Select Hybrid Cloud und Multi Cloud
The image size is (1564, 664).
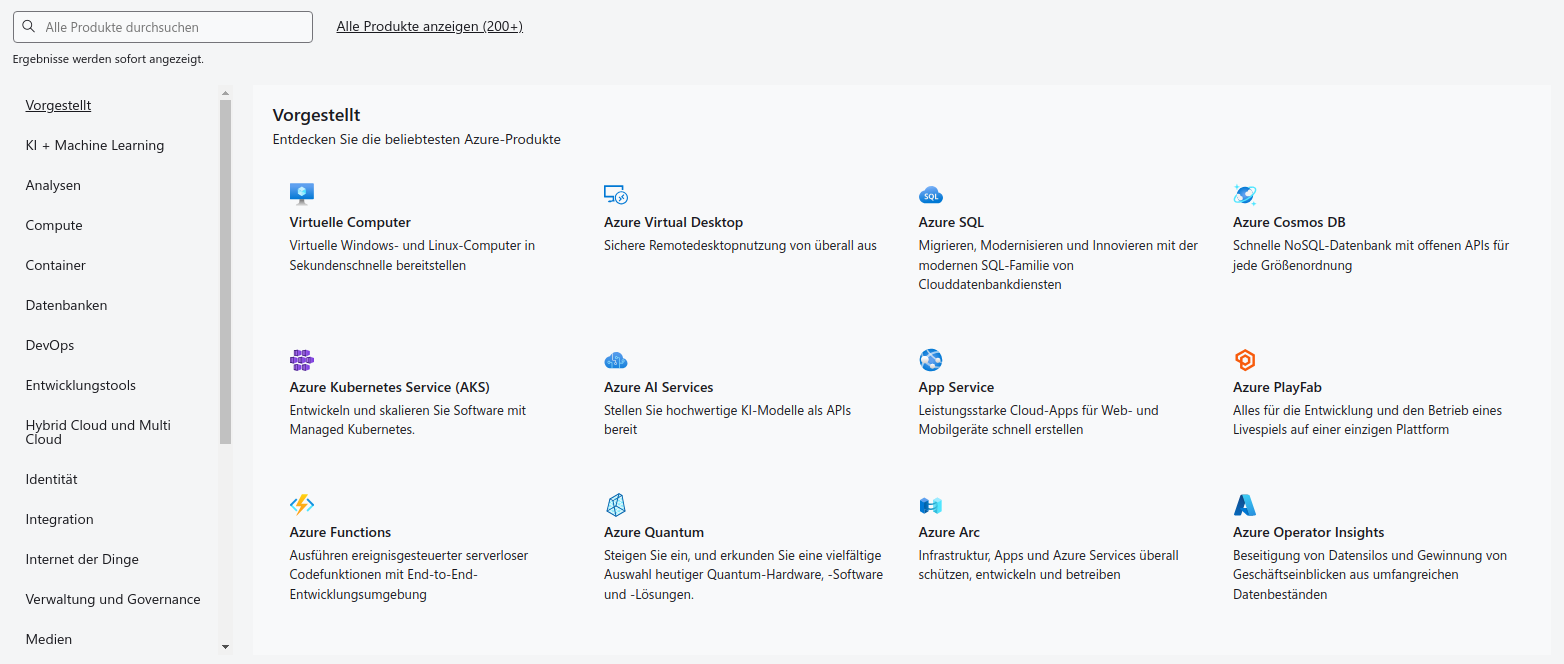click(97, 431)
